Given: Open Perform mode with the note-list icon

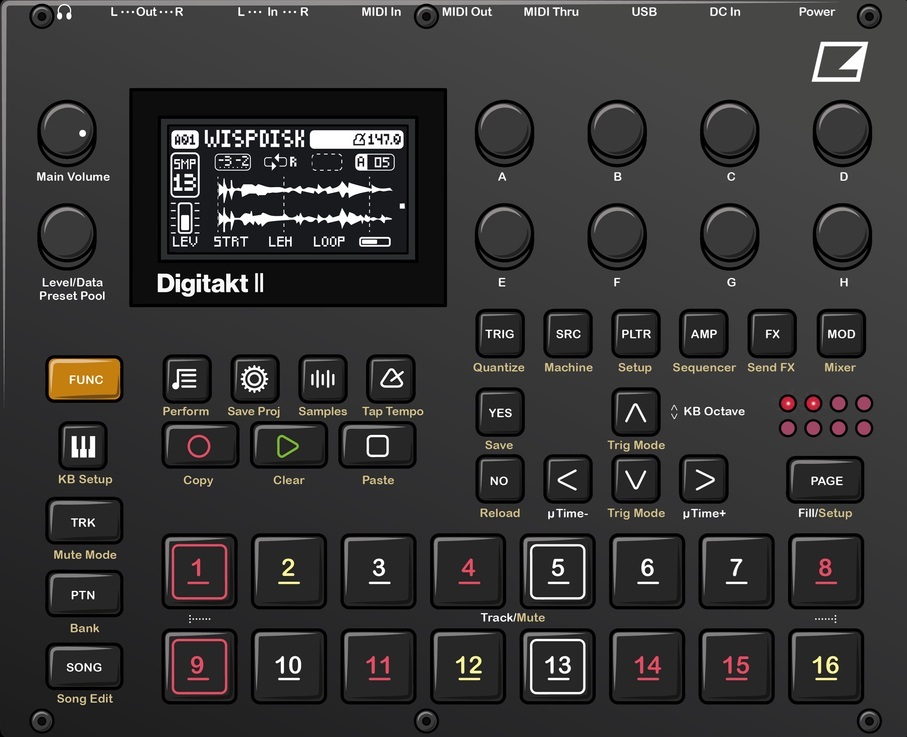Looking at the screenshot, I should 186,379.
